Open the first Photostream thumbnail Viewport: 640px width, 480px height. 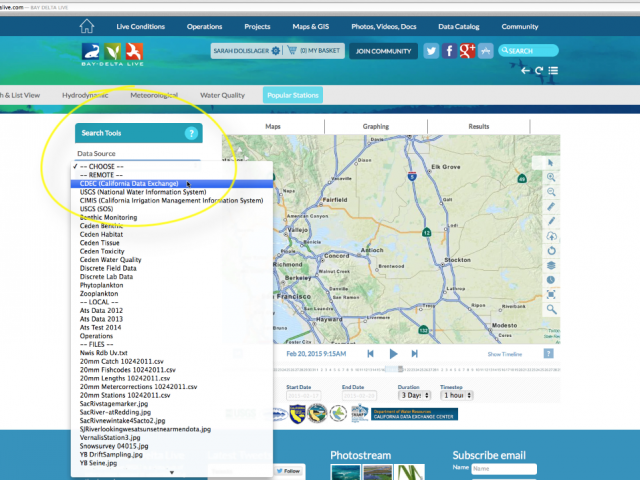[x=345, y=472]
